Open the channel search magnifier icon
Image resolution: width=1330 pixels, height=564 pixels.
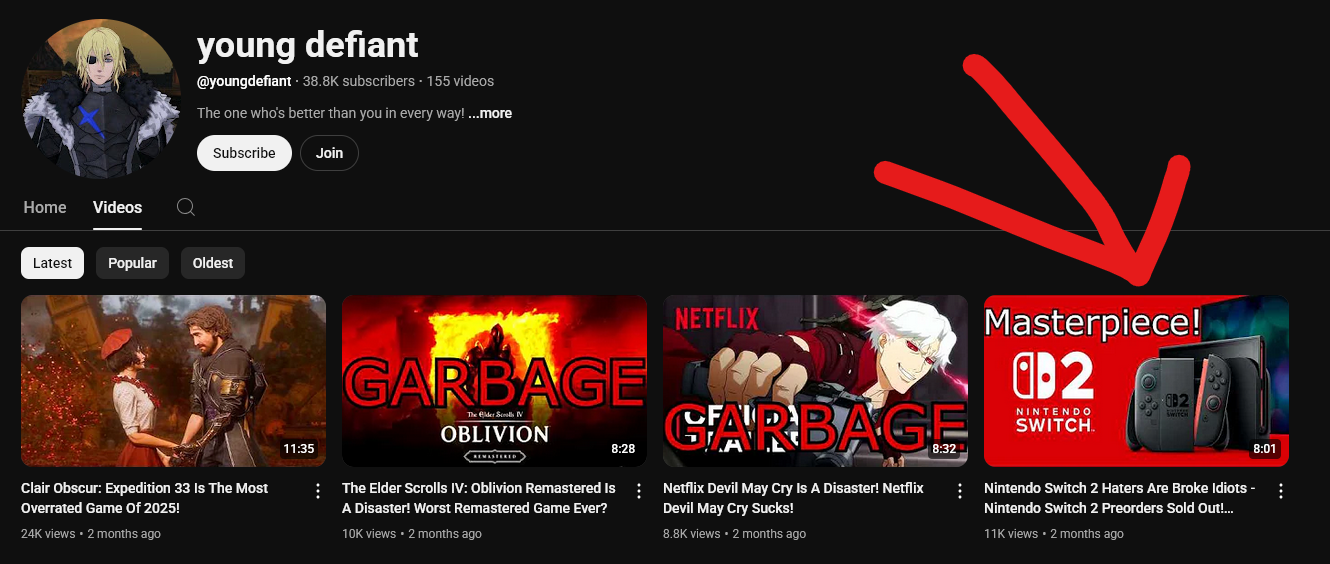click(185, 207)
